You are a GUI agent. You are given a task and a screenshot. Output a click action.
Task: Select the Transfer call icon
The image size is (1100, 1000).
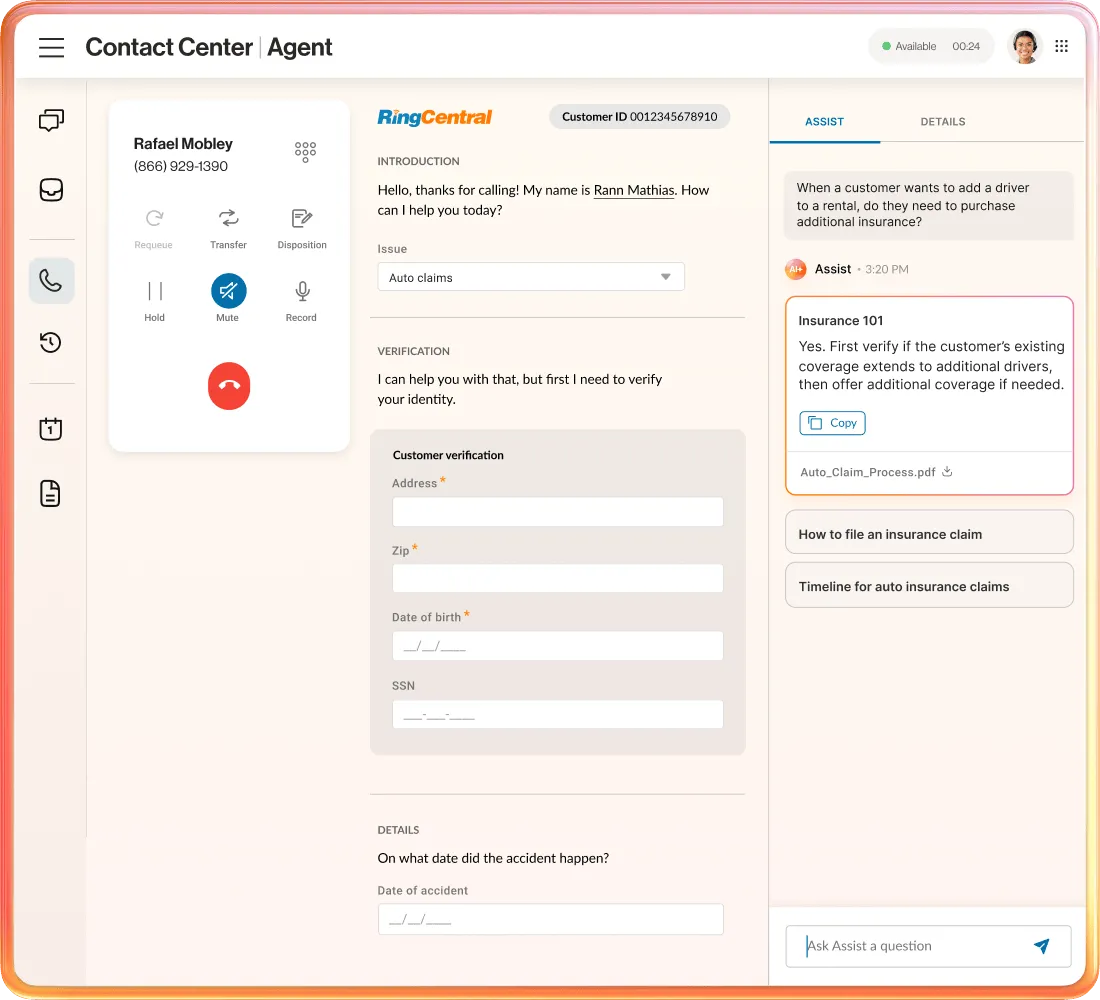click(x=228, y=218)
